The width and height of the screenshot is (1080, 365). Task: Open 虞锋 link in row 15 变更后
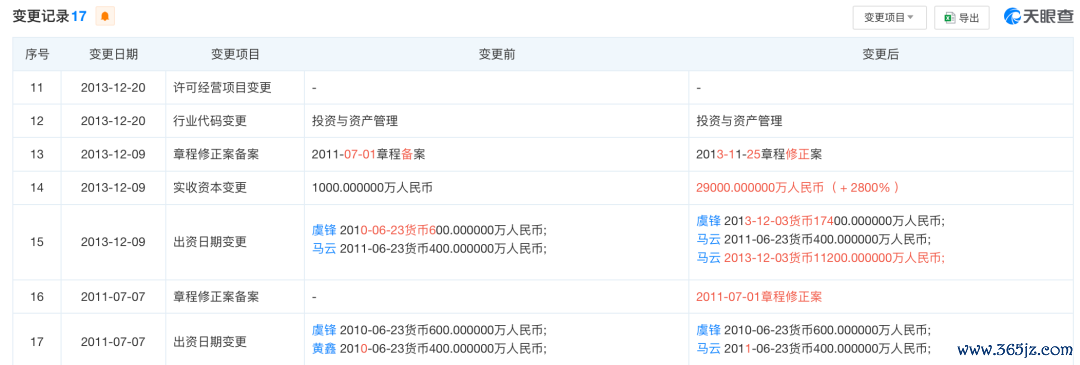pyautogui.click(x=709, y=221)
